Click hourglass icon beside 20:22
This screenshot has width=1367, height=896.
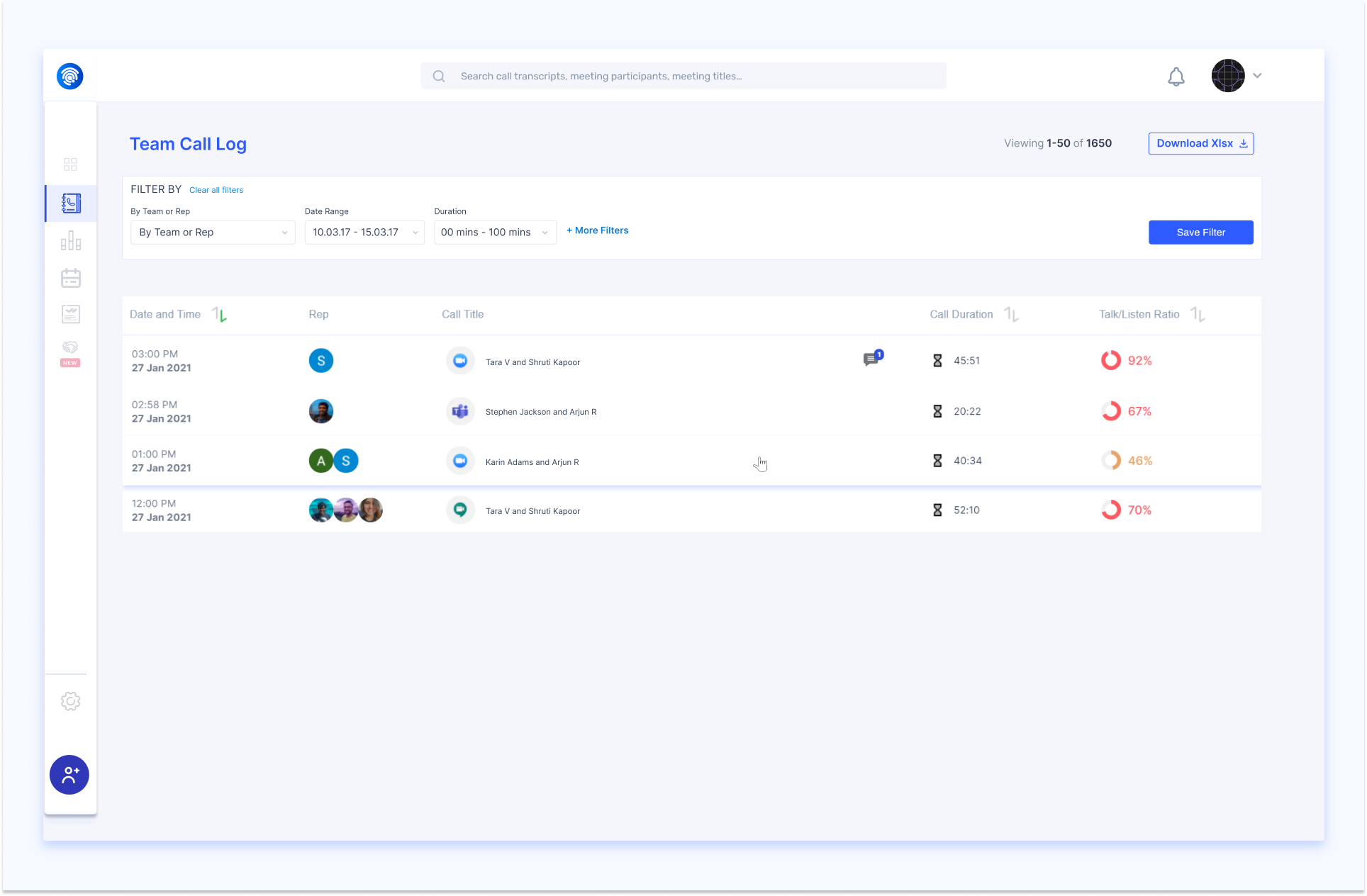tap(937, 411)
